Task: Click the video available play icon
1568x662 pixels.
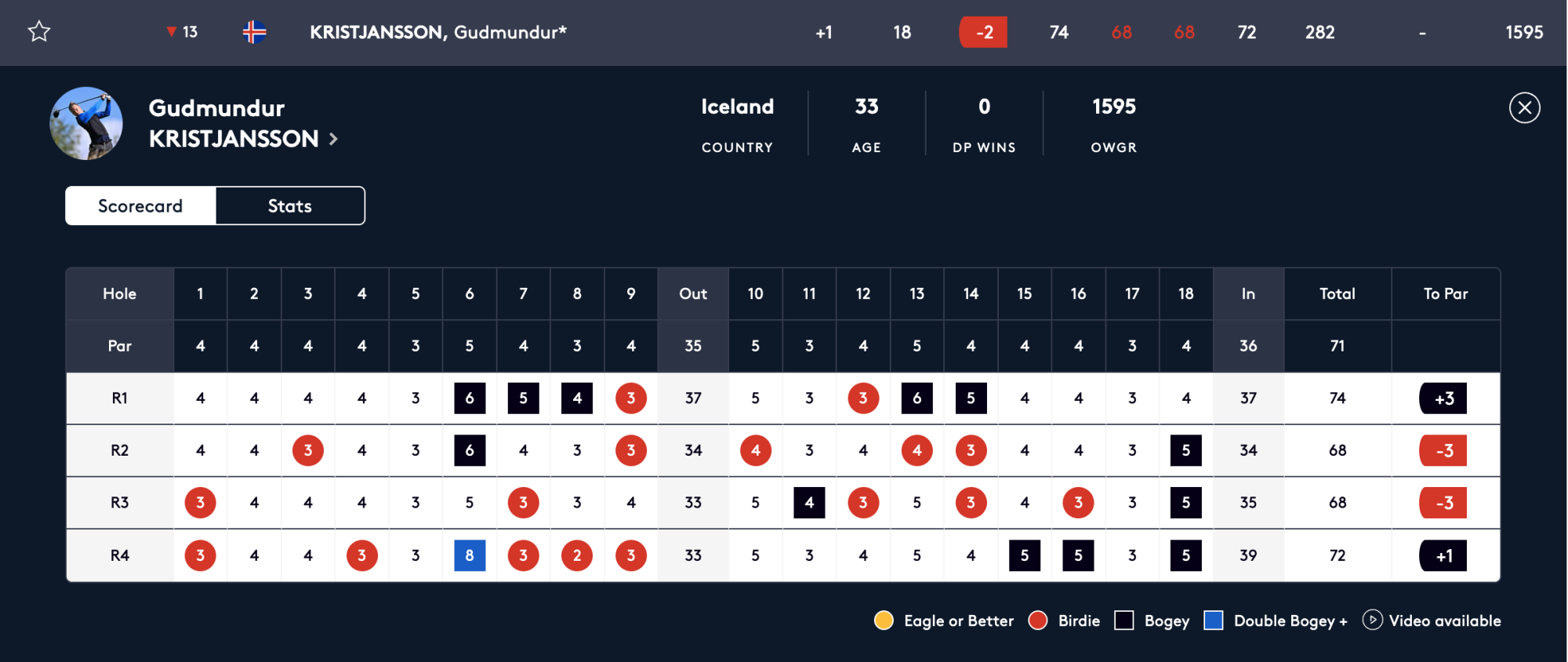Action: [1372, 620]
